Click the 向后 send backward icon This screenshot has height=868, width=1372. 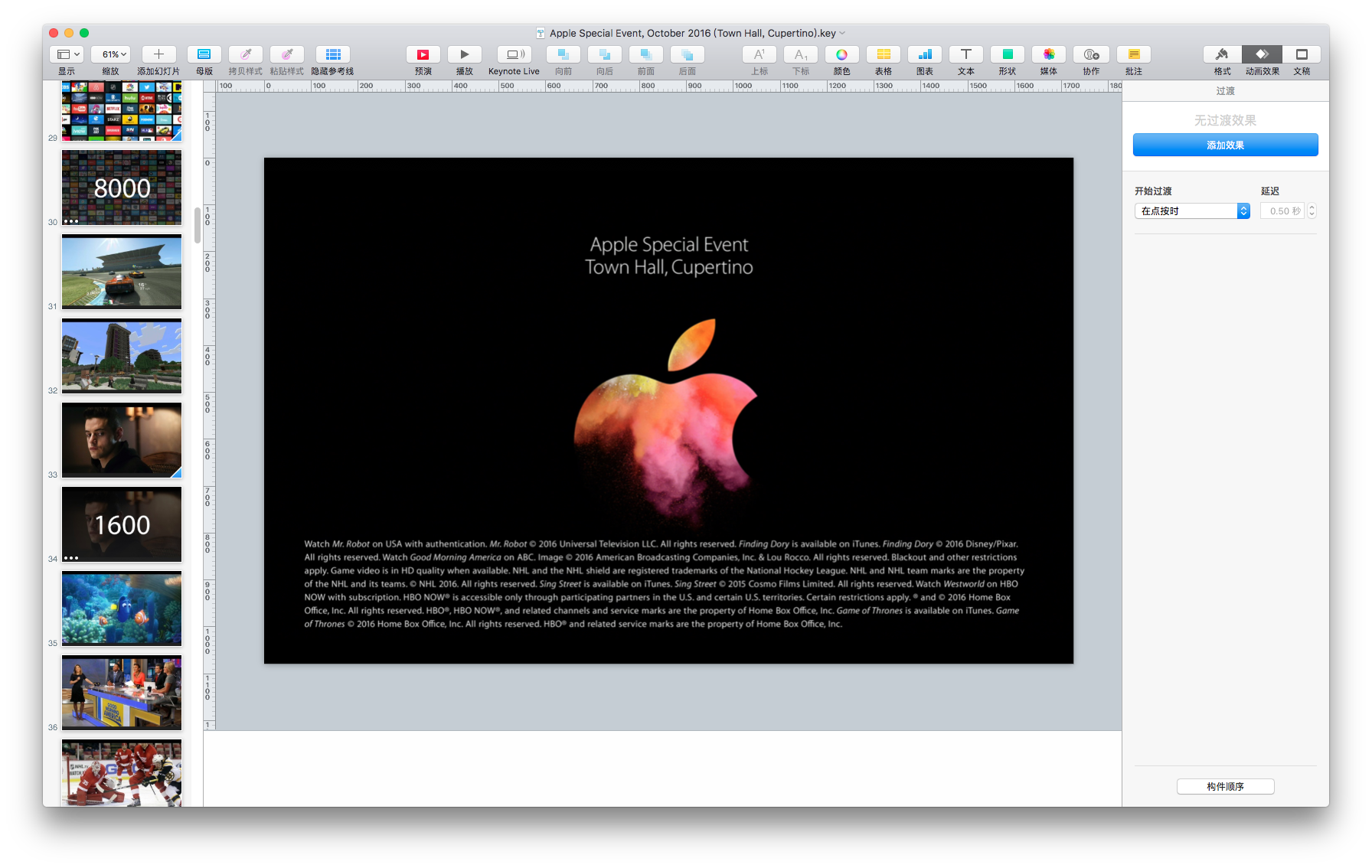[x=605, y=54]
